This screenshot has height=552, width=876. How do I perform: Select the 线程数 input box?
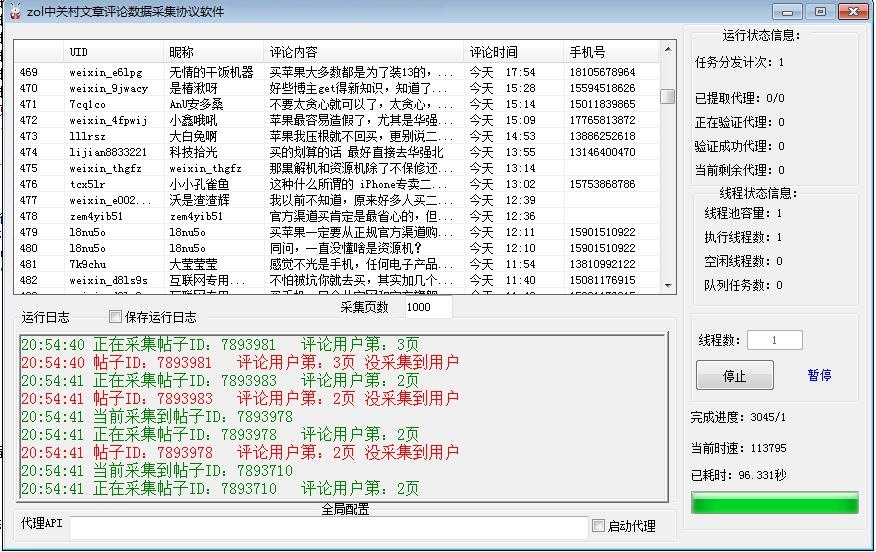pos(774,341)
